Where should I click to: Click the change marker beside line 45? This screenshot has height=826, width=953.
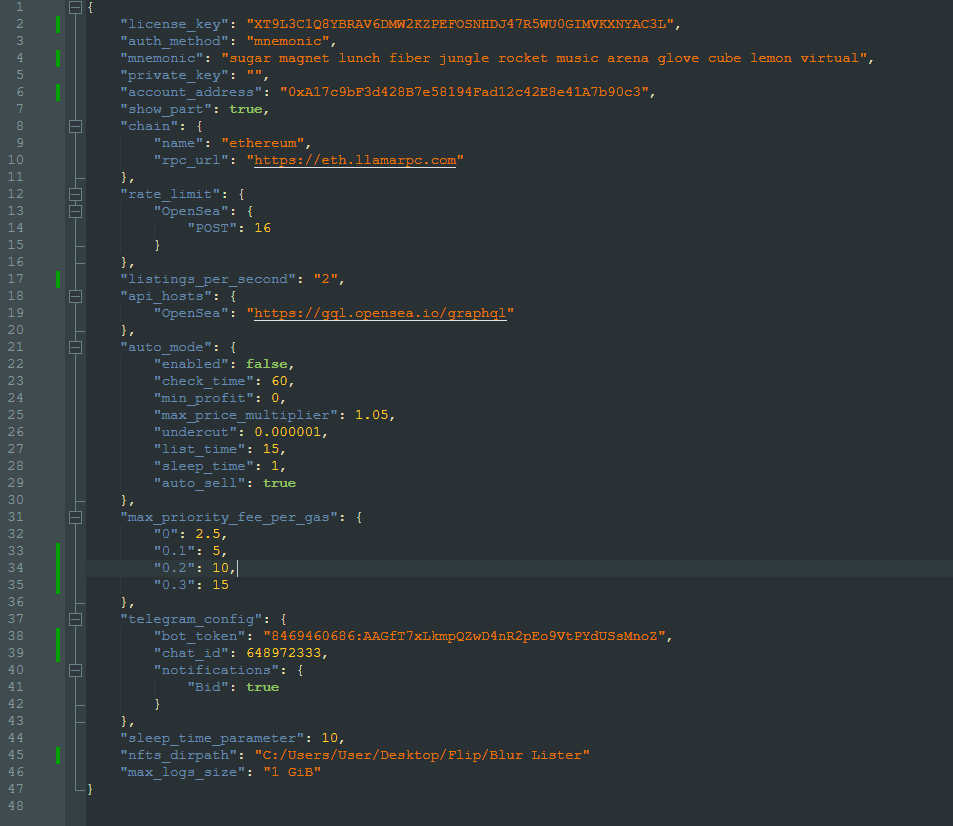58,755
